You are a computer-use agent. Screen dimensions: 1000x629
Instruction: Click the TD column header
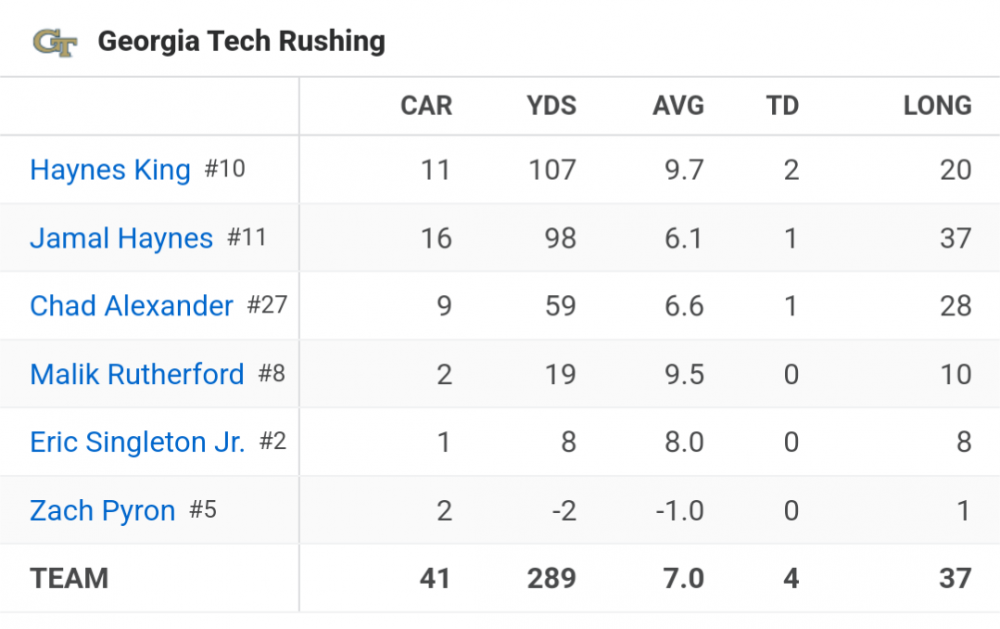click(782, 106)
